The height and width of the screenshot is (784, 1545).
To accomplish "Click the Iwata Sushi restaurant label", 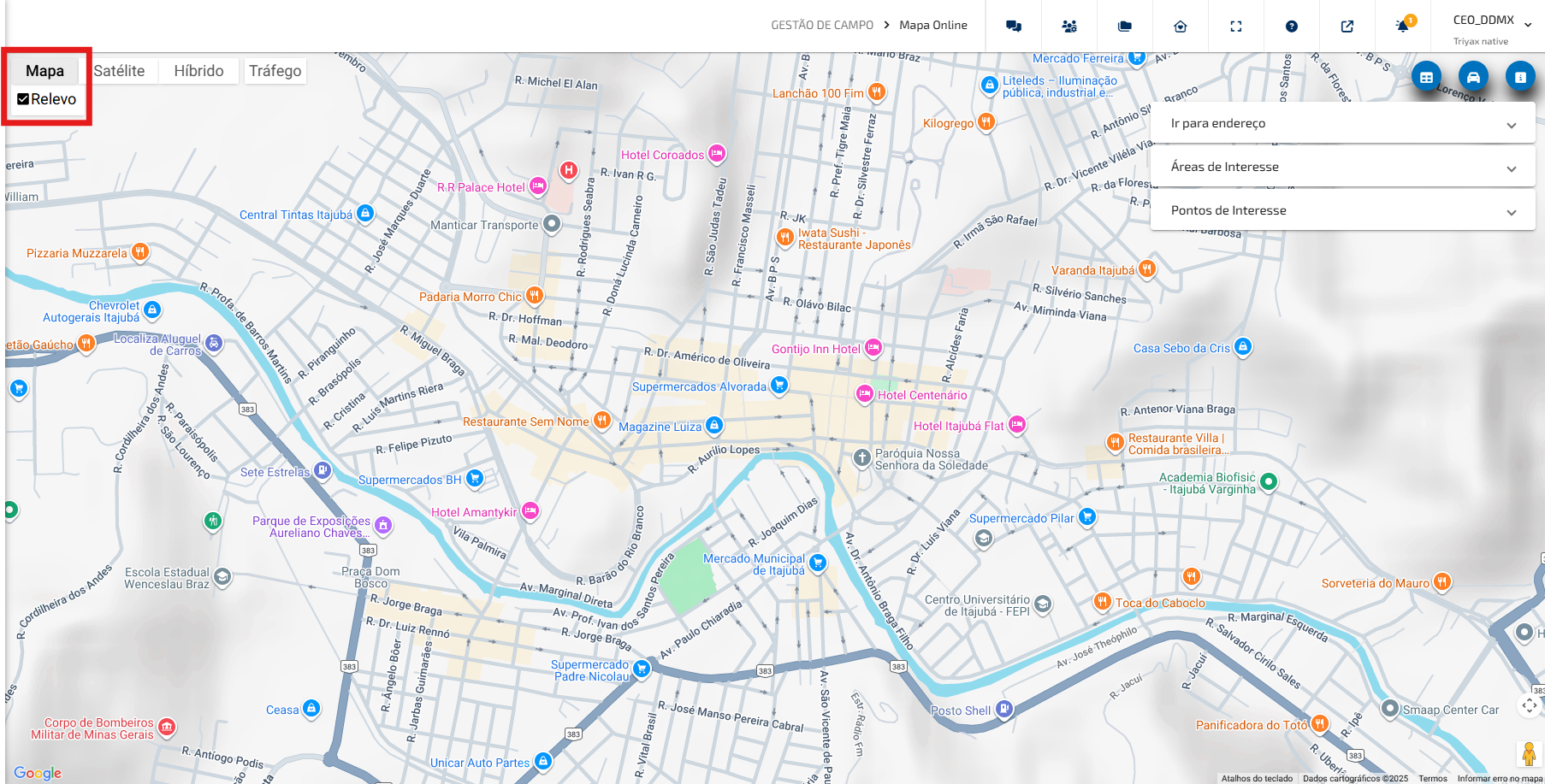I will 854,239.
